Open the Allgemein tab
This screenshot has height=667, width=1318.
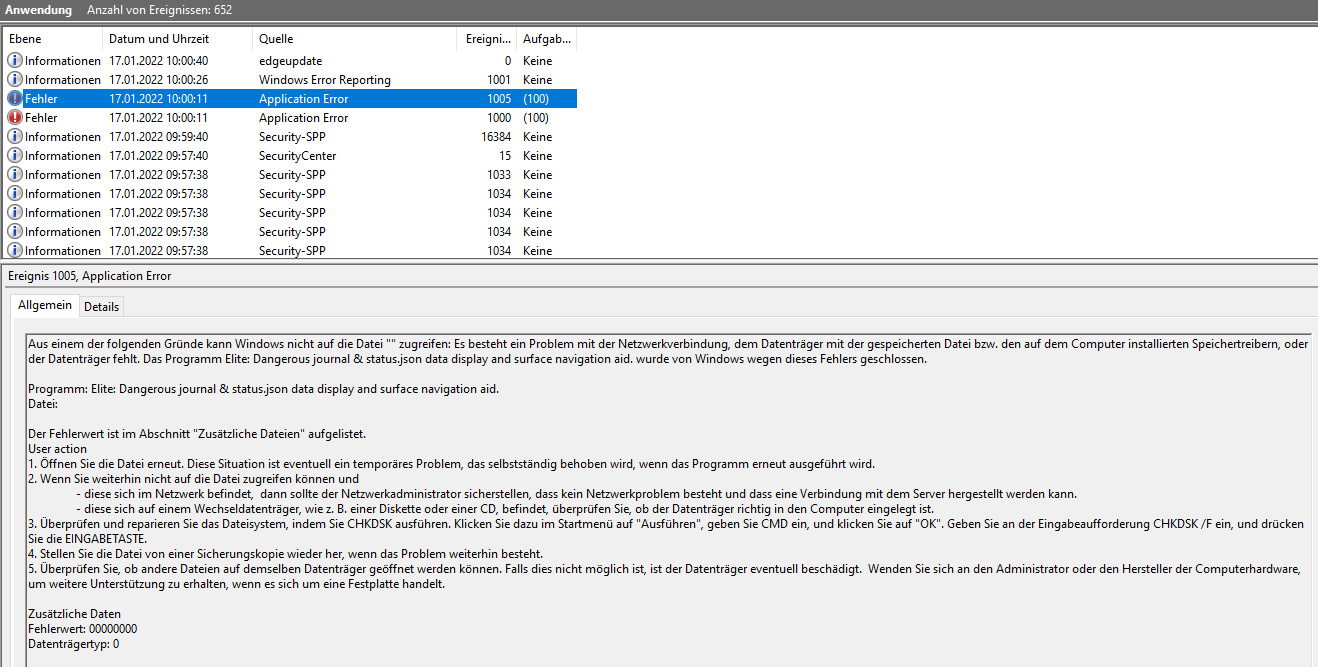click(x=45, y=305)
